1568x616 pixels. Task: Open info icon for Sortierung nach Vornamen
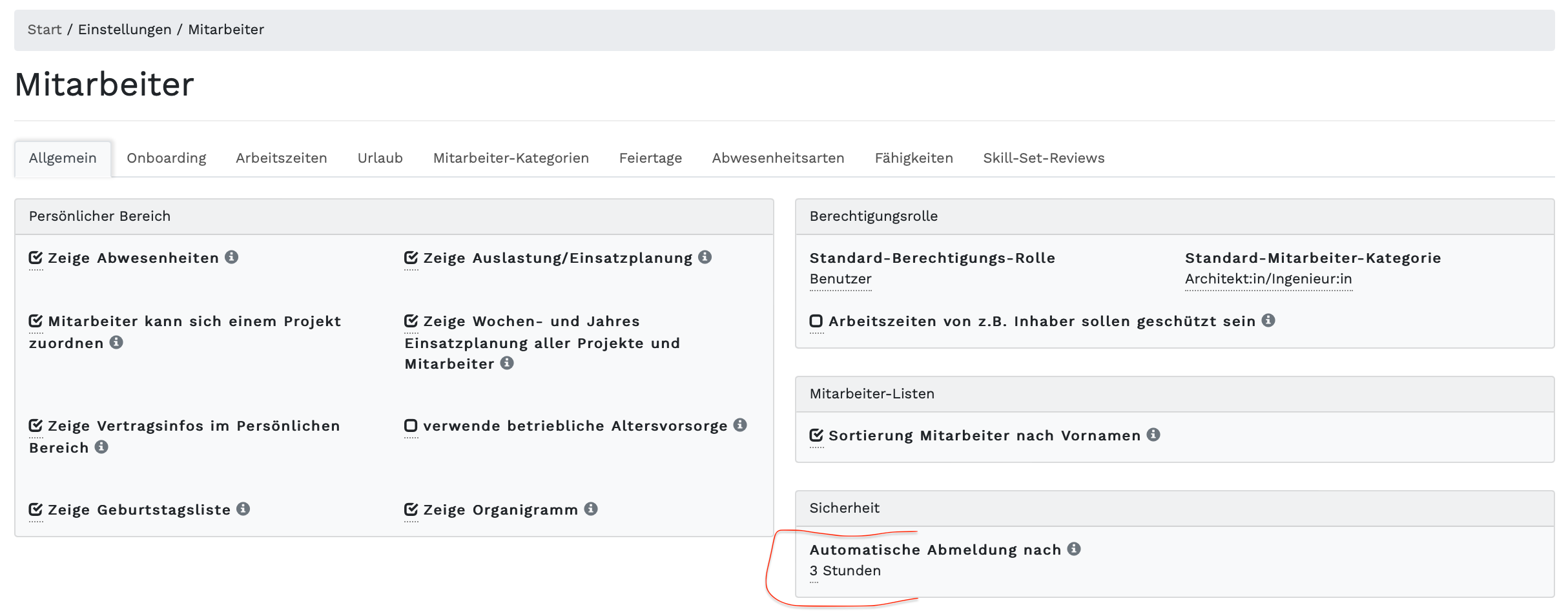(x=1153, y=435)
